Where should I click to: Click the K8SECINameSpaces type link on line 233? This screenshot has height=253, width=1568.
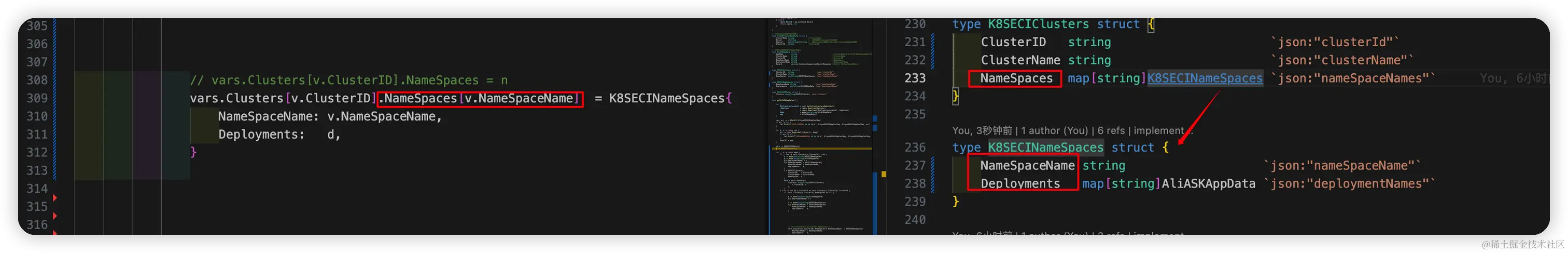(x=1205, y=78)
